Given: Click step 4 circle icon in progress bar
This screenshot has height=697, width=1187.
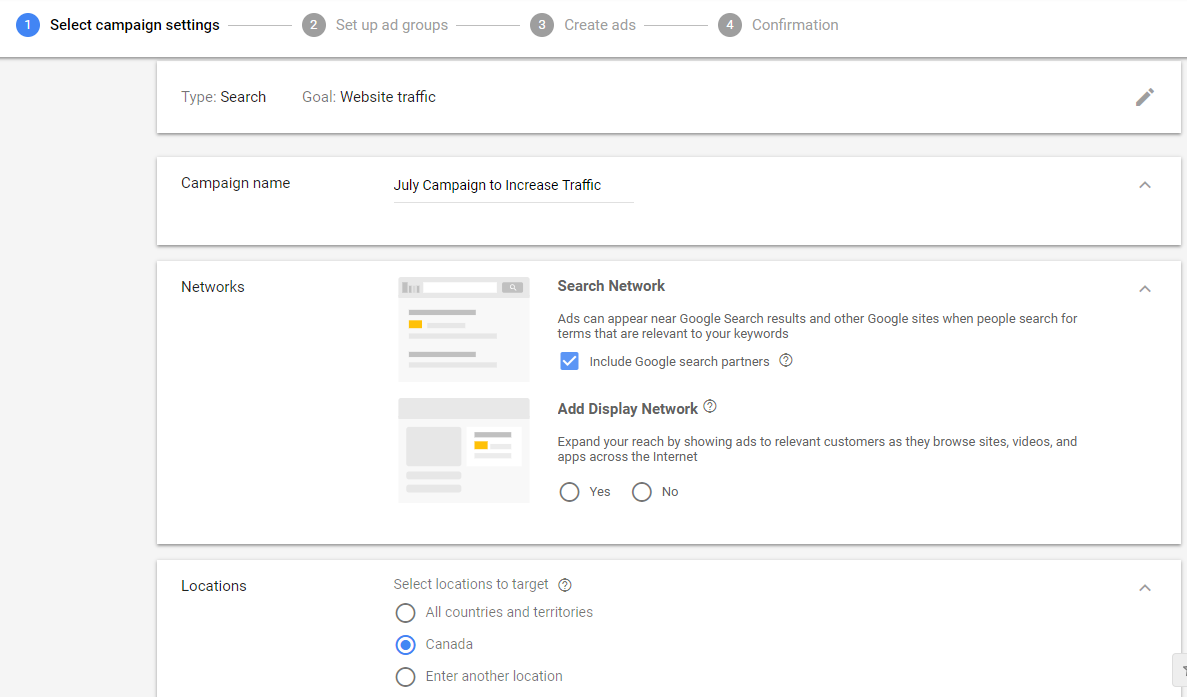Looking at the screenshot, I should (x=730, y=25).
